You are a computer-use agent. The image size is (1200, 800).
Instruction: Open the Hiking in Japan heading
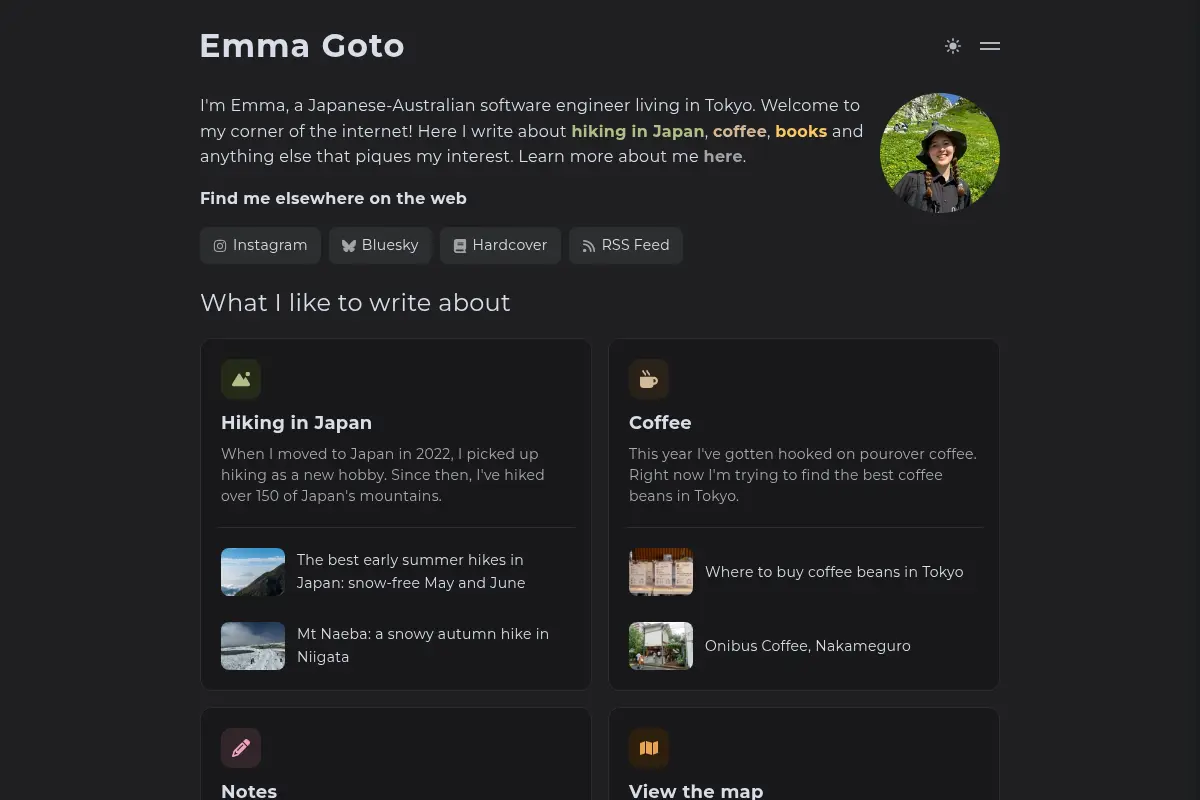coord(296,422)
